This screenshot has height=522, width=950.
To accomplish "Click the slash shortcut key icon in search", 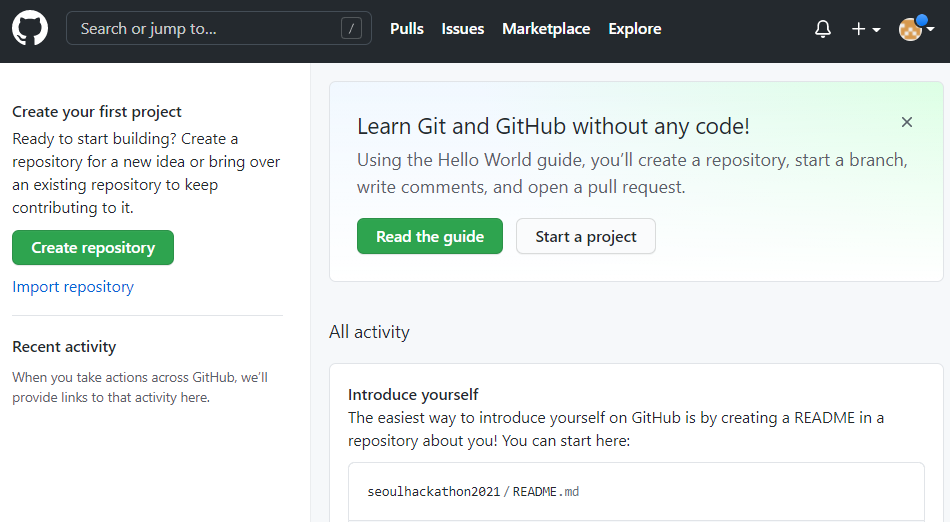I will point(351,28).
